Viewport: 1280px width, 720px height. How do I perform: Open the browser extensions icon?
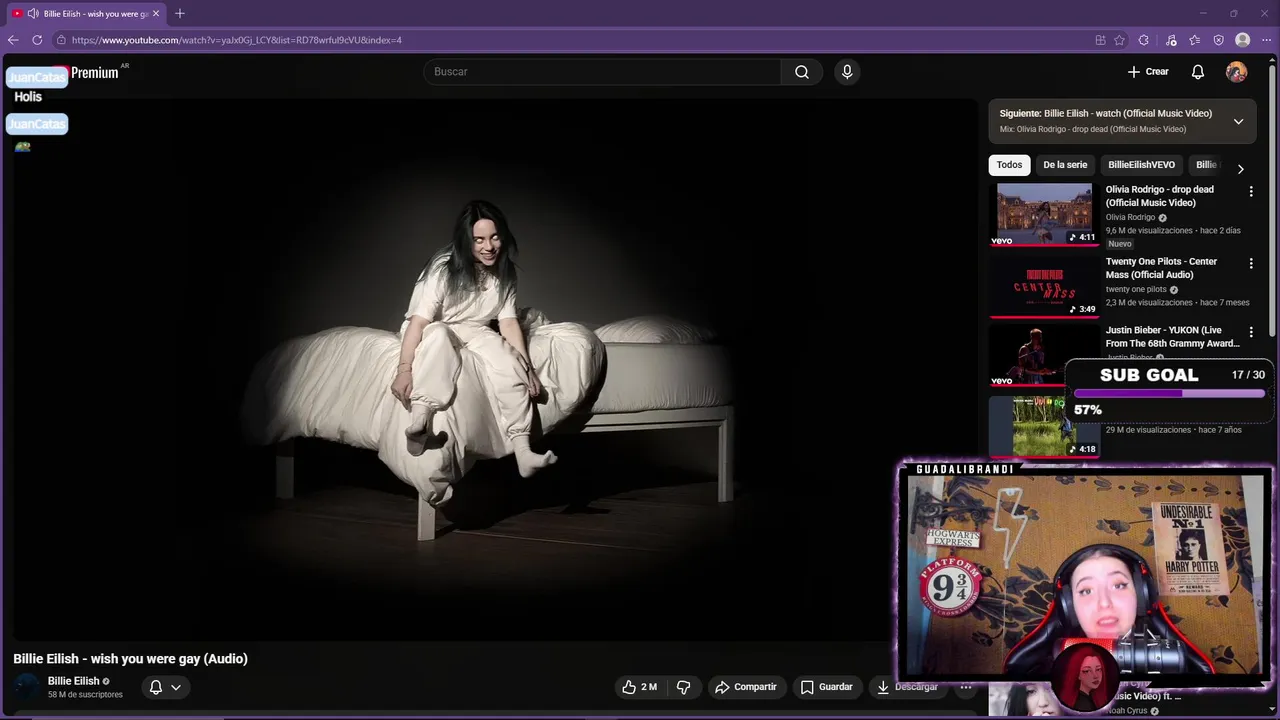pos(1144,40)
